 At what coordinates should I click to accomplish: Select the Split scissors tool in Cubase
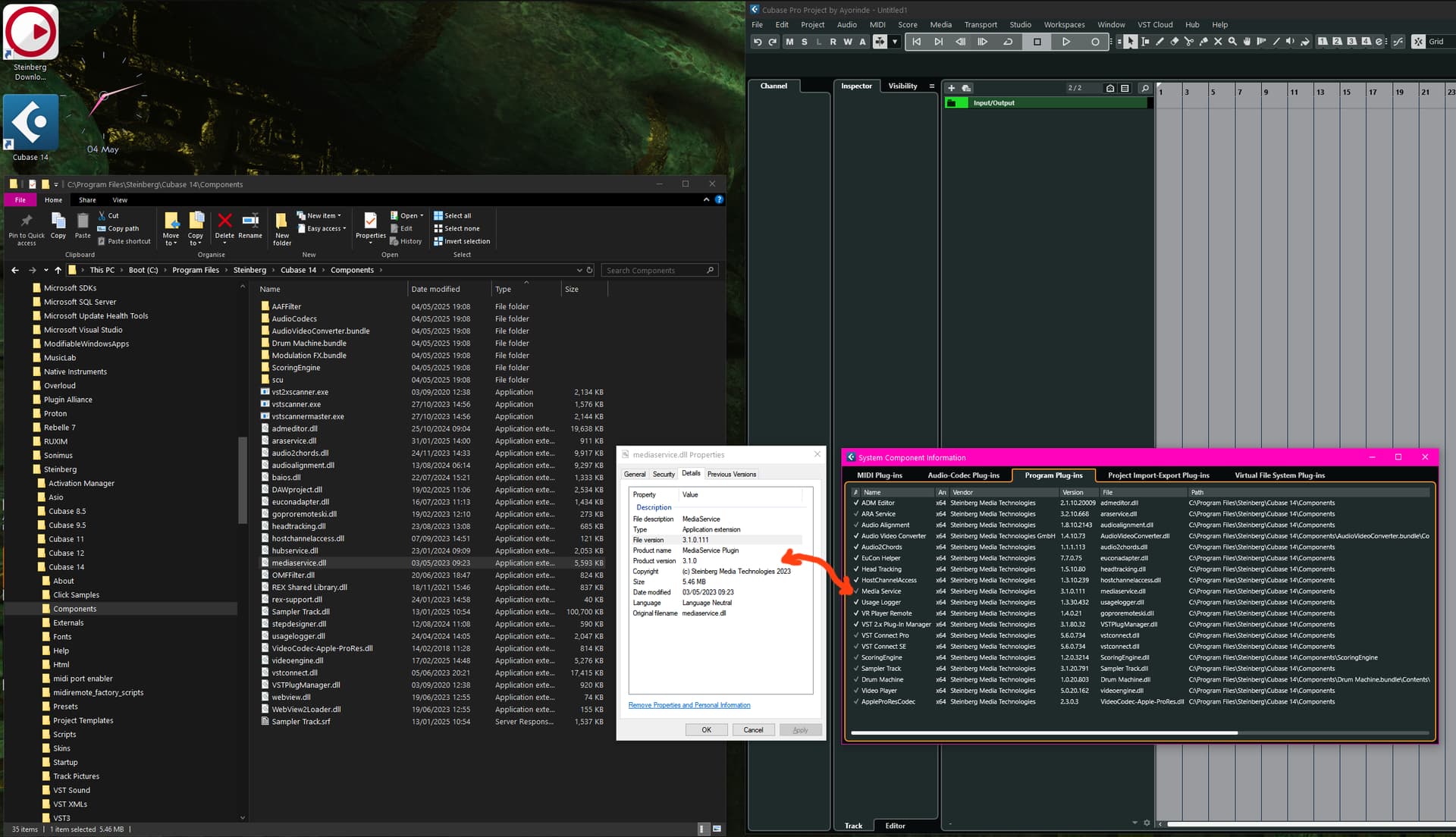tap(1188, 42)
